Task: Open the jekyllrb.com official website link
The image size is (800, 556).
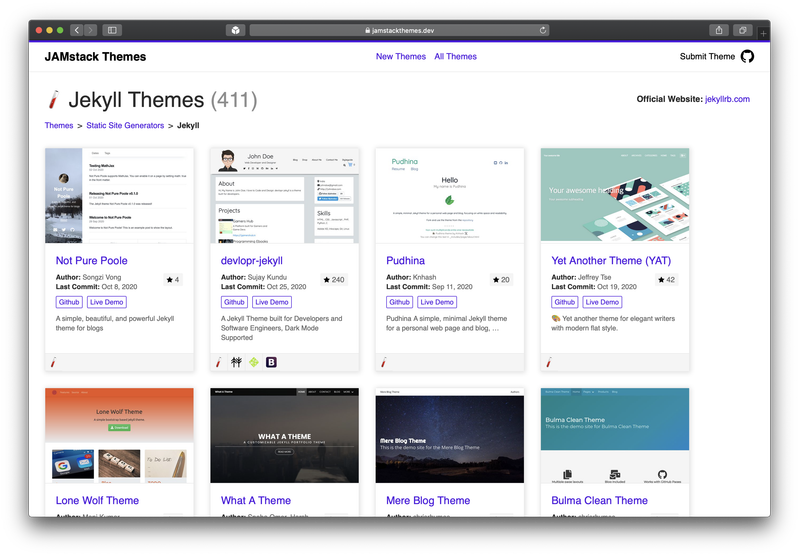Action: [x=727, y=99]
